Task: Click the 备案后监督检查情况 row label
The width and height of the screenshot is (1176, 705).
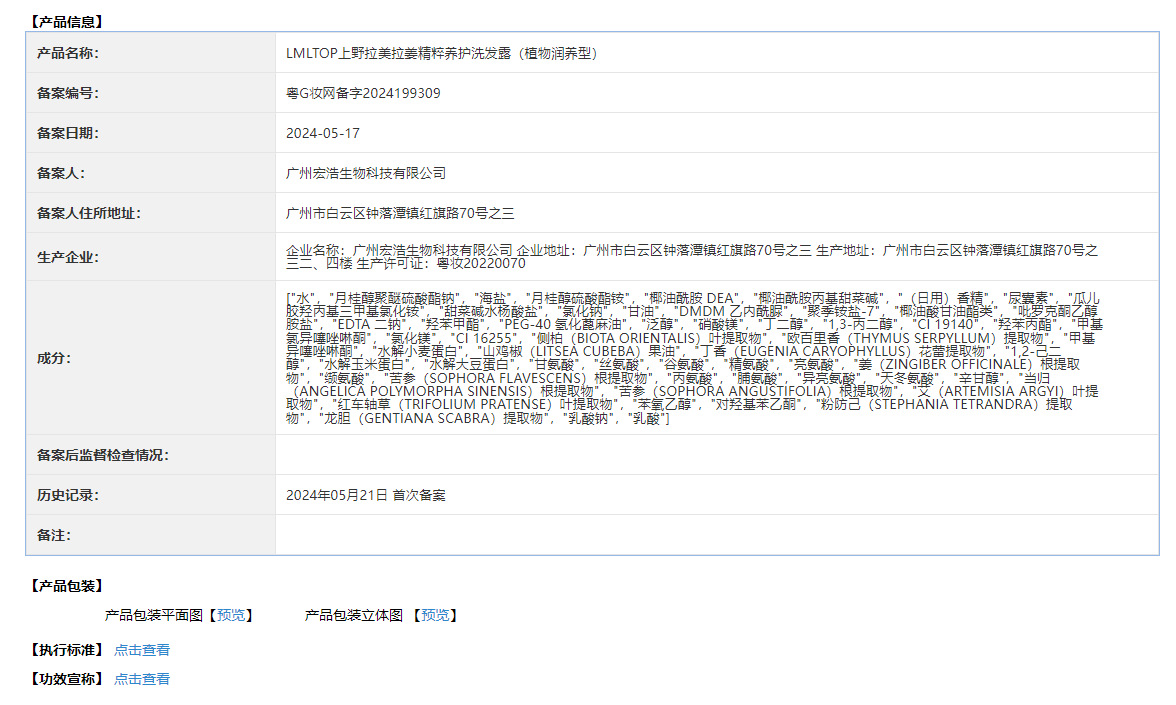Action: pos(103,455)
